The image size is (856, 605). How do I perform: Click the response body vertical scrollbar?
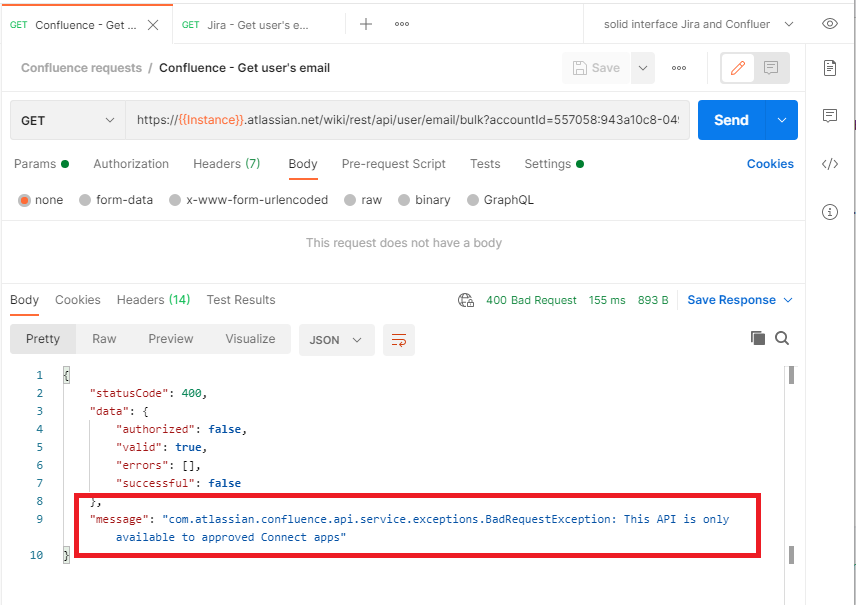click(792, 465)
